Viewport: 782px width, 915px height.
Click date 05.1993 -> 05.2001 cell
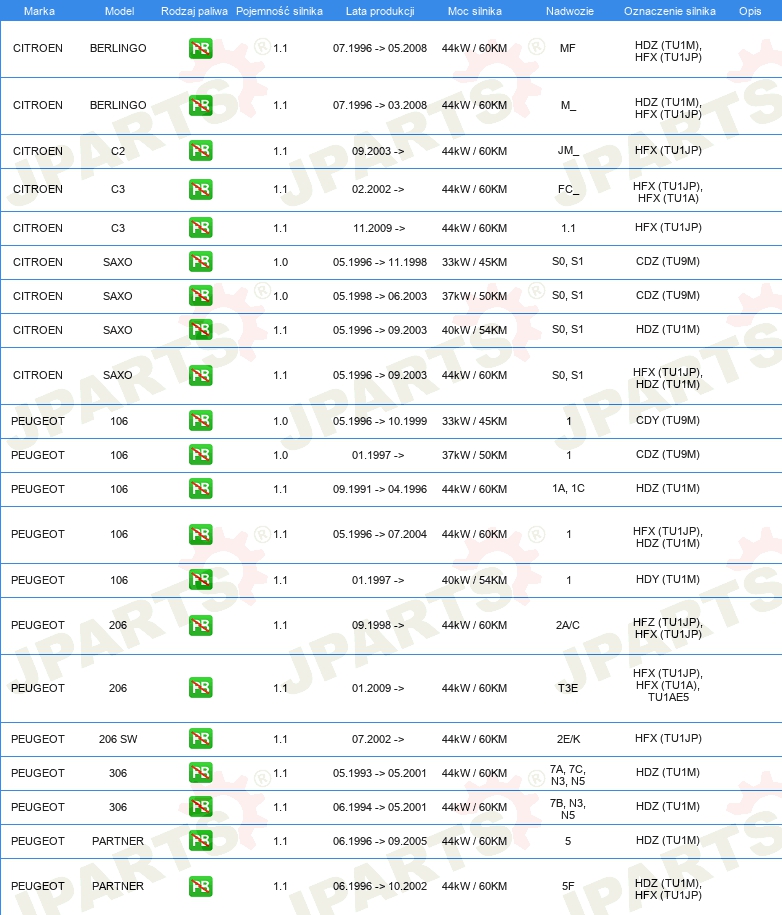click(380, 773)
